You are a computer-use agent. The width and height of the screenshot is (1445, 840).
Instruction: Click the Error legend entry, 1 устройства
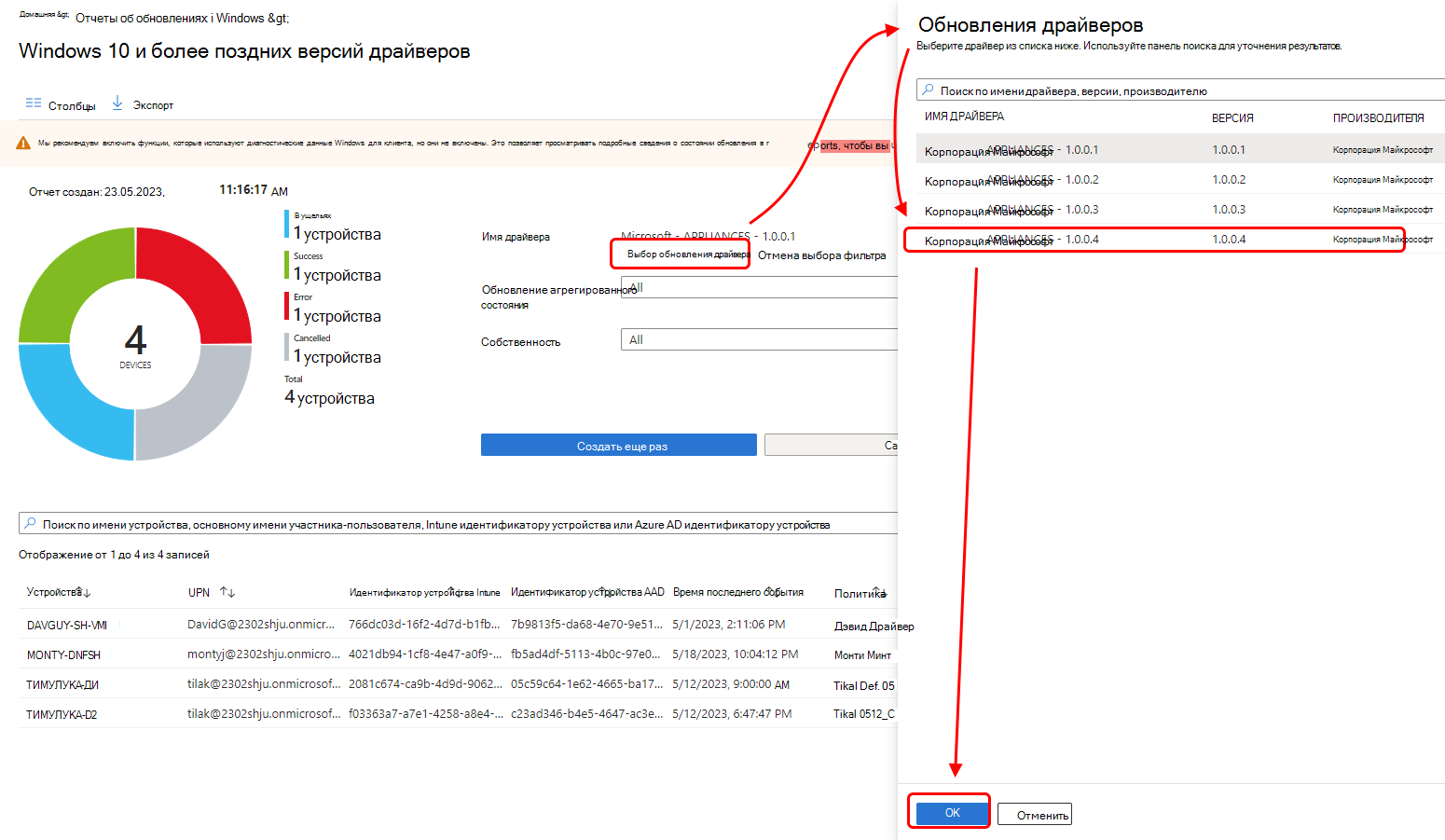[334, 308]
